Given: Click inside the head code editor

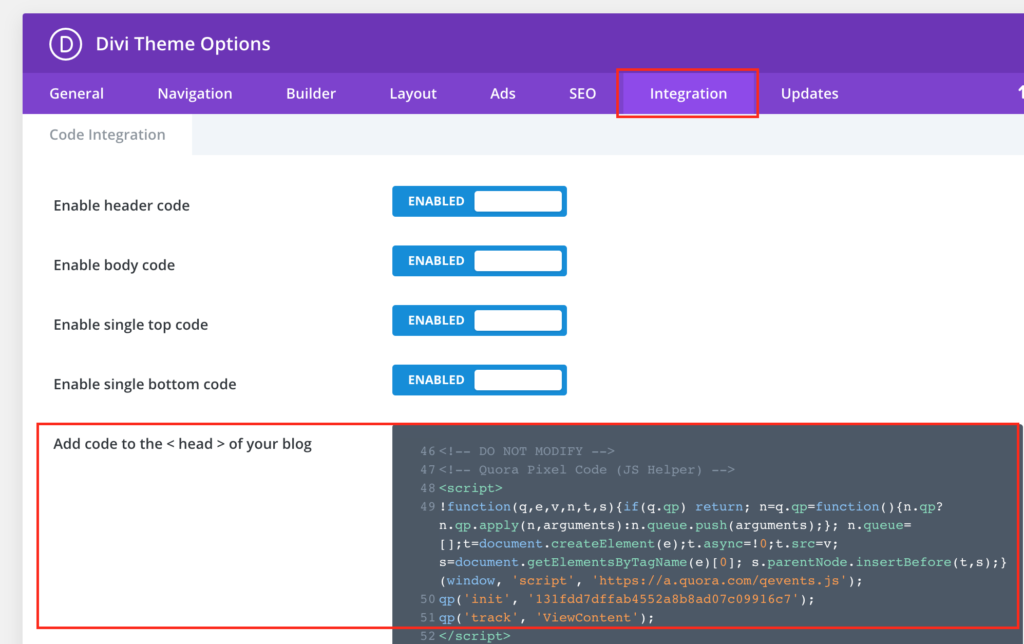Looking at the screenshot, I should point(708,535).
